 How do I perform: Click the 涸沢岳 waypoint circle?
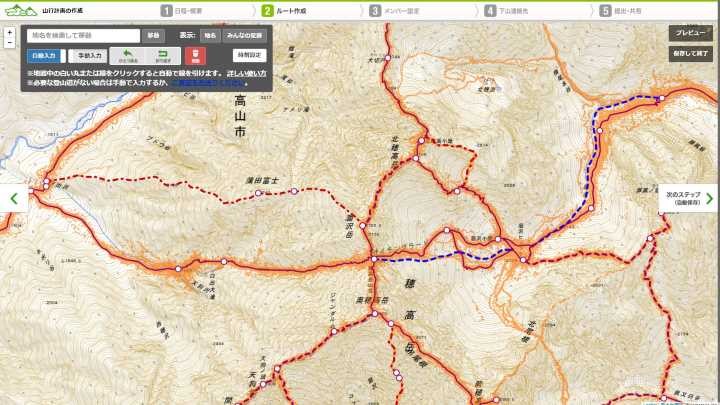pyautogui.click(x=362, y=225)
